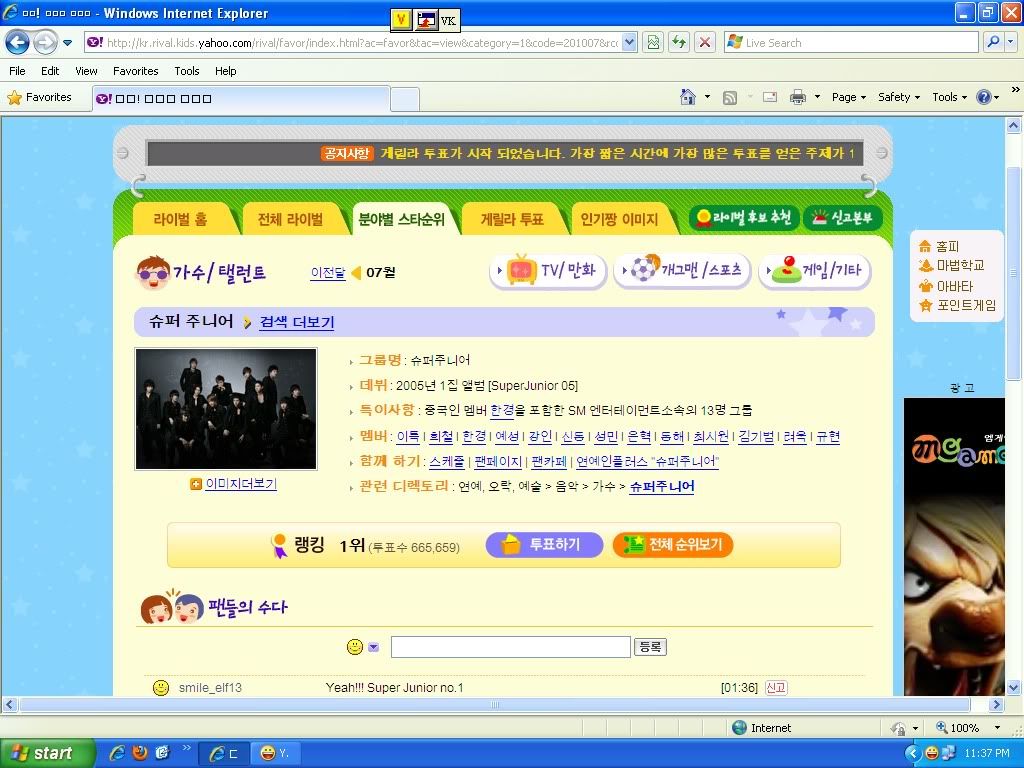1024x768 pixels.
Task: Click the purple 투표하기 vote button
Action: pos(545,545)
